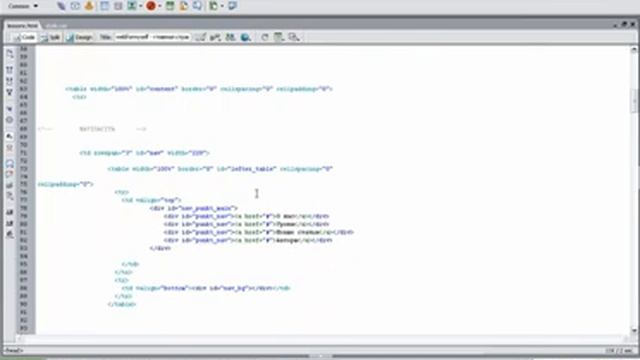
Task: Collapse Selection in the coding toolbar
Action: [x=10, y=81]
